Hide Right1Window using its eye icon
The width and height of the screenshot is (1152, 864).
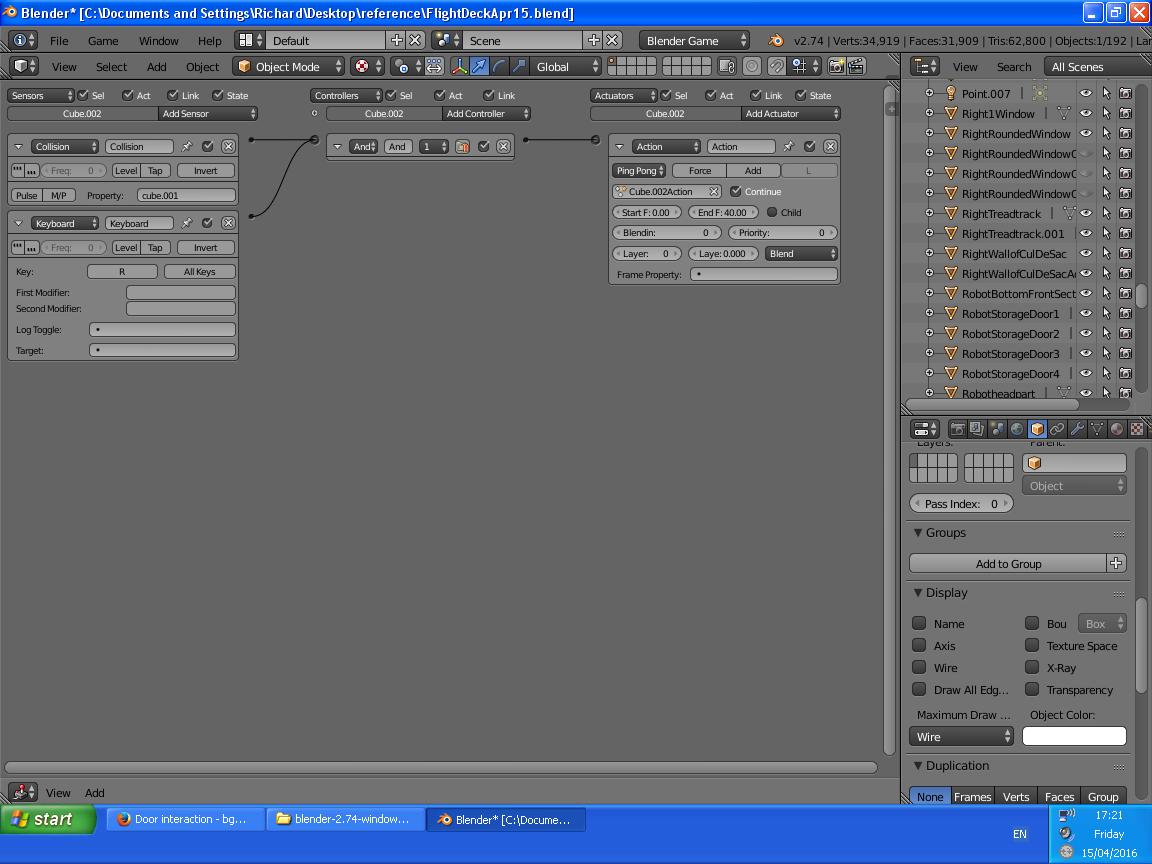[x=1085, y=113]
